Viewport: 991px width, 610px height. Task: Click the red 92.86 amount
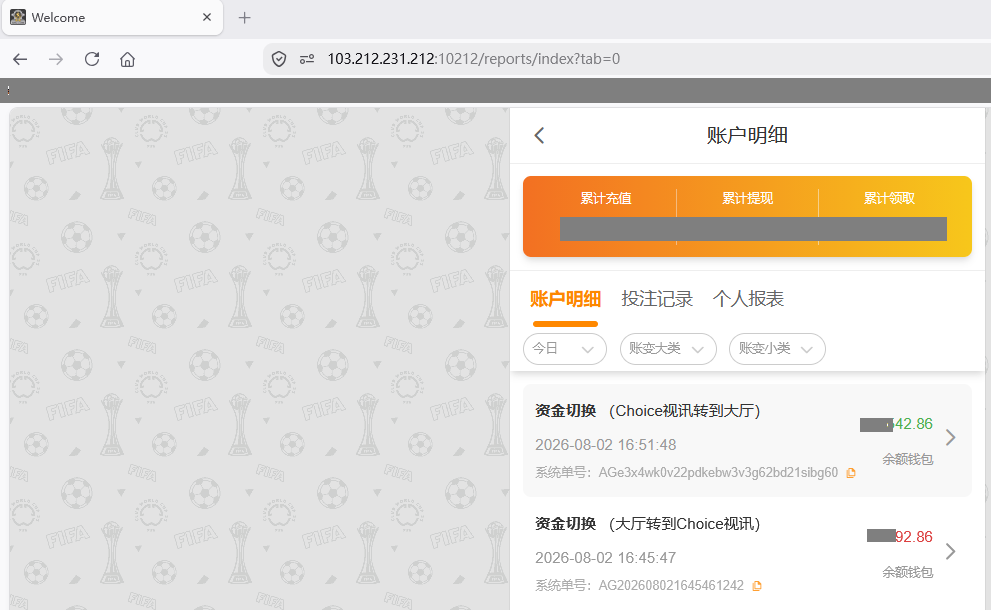click(x=914, y=537)
